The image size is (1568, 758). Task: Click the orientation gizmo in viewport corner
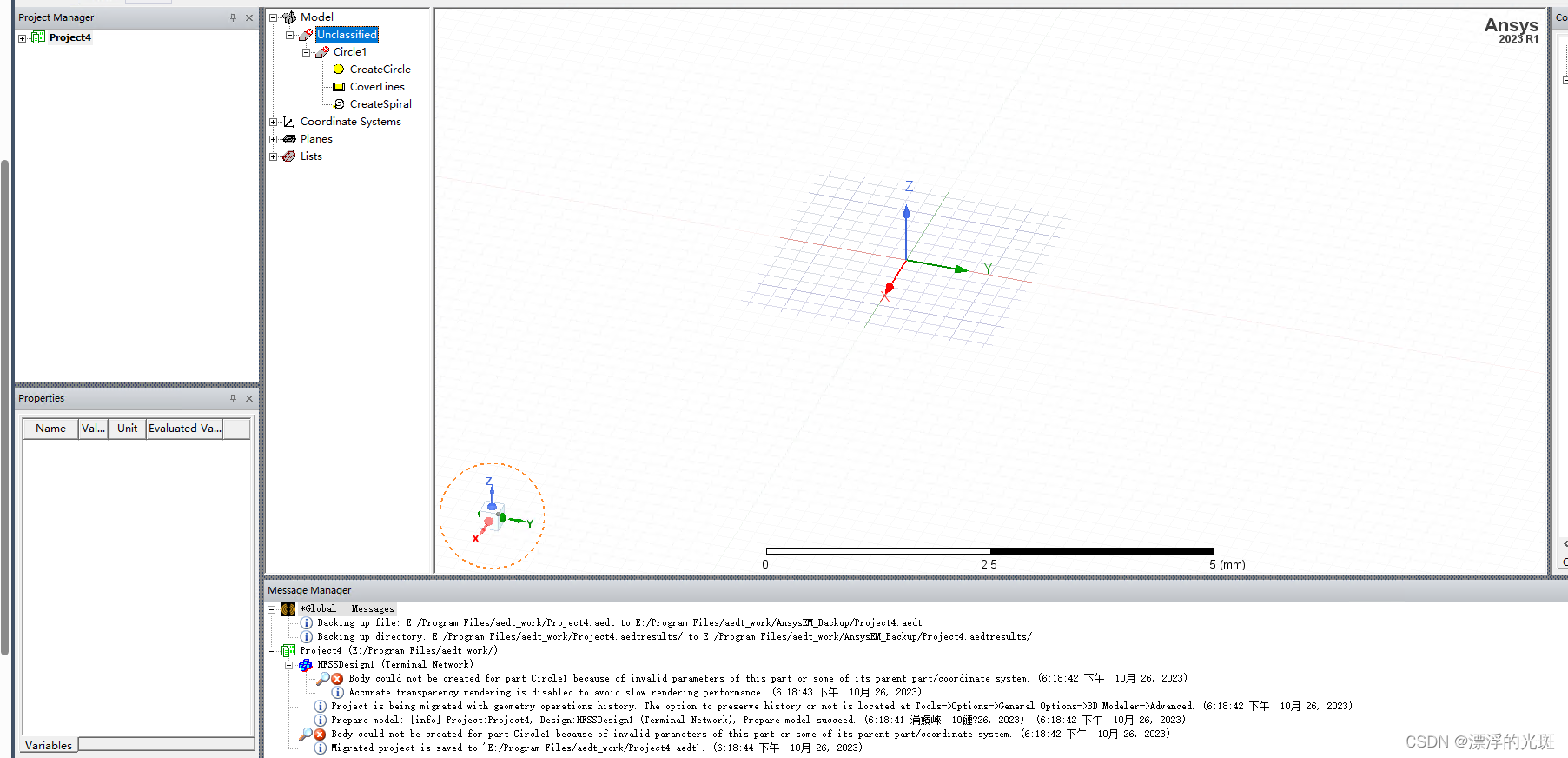[x=492, y=516]
